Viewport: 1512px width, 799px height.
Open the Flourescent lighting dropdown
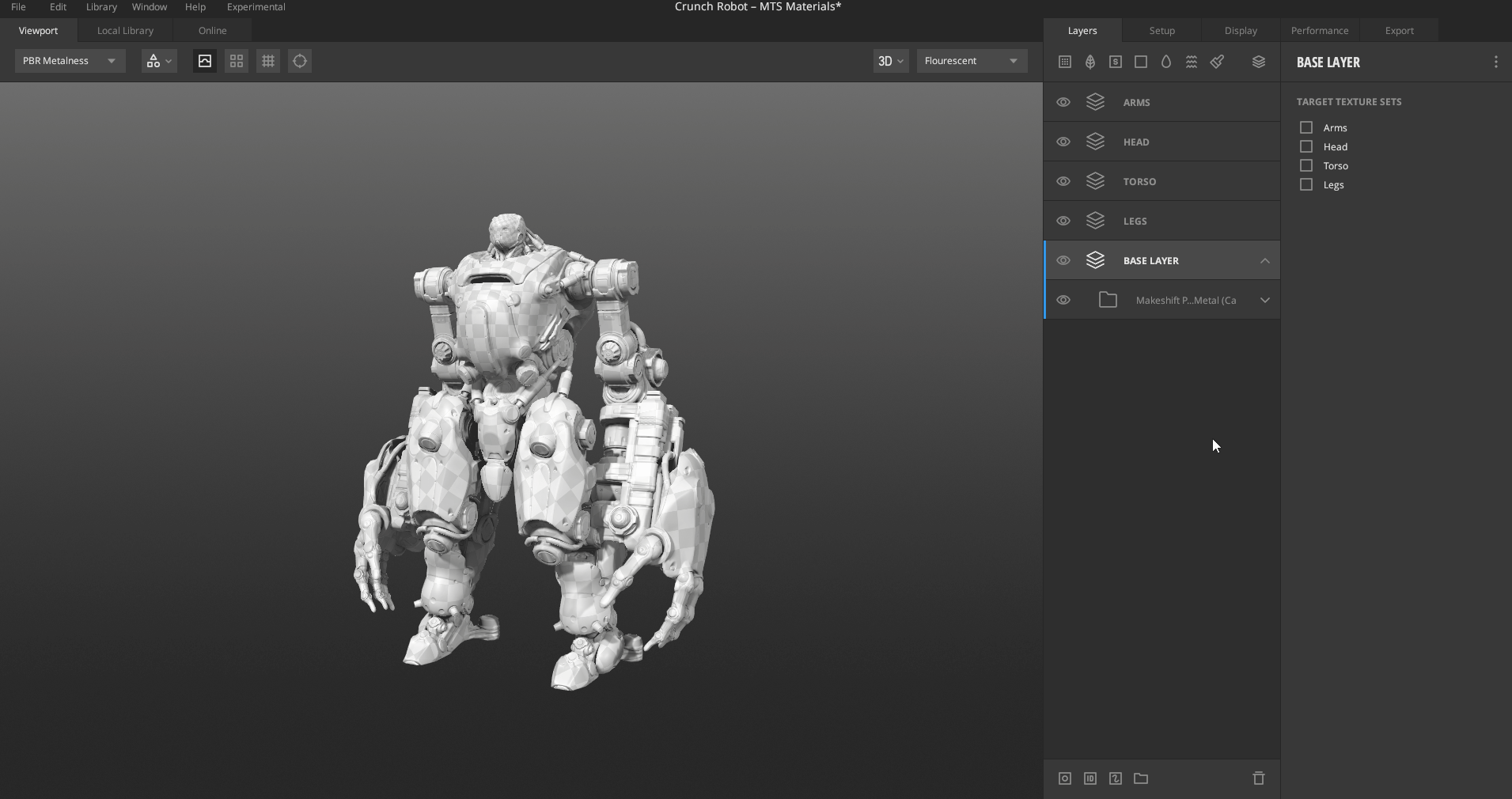pos(972,61)
